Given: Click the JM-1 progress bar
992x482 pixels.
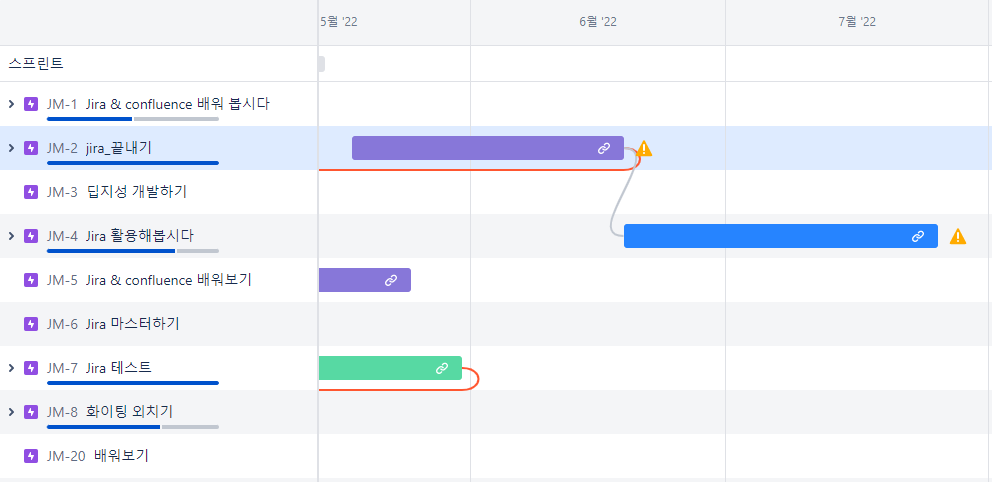Looking at the screenshot, I should click(x=133, y=119).
